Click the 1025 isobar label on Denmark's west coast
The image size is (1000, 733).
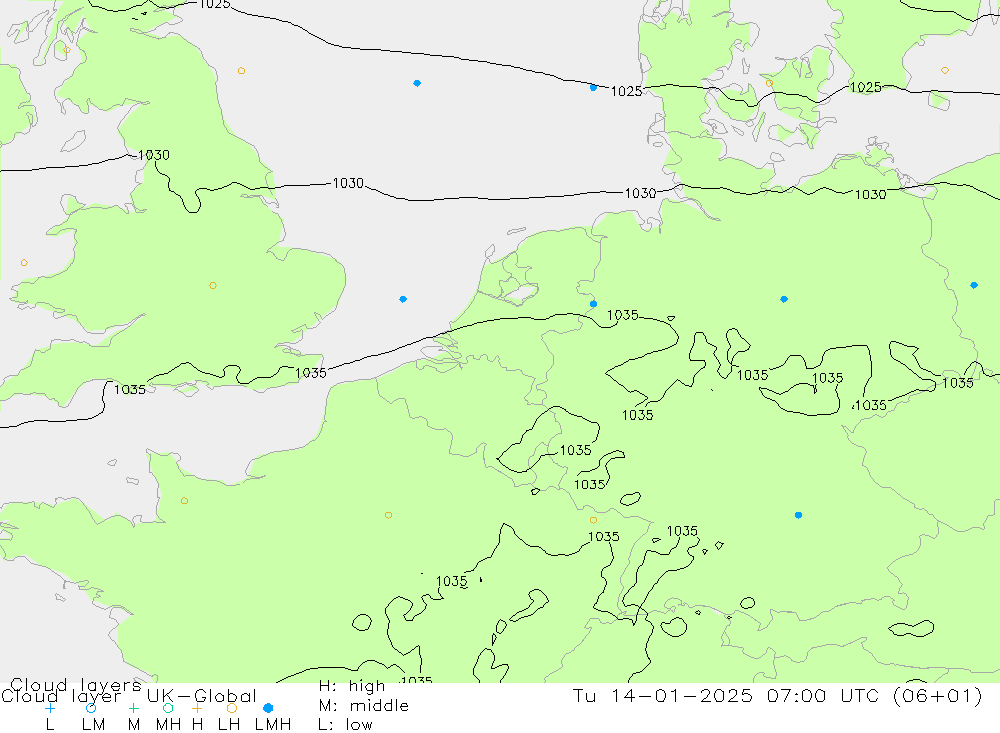pos(626,91)
